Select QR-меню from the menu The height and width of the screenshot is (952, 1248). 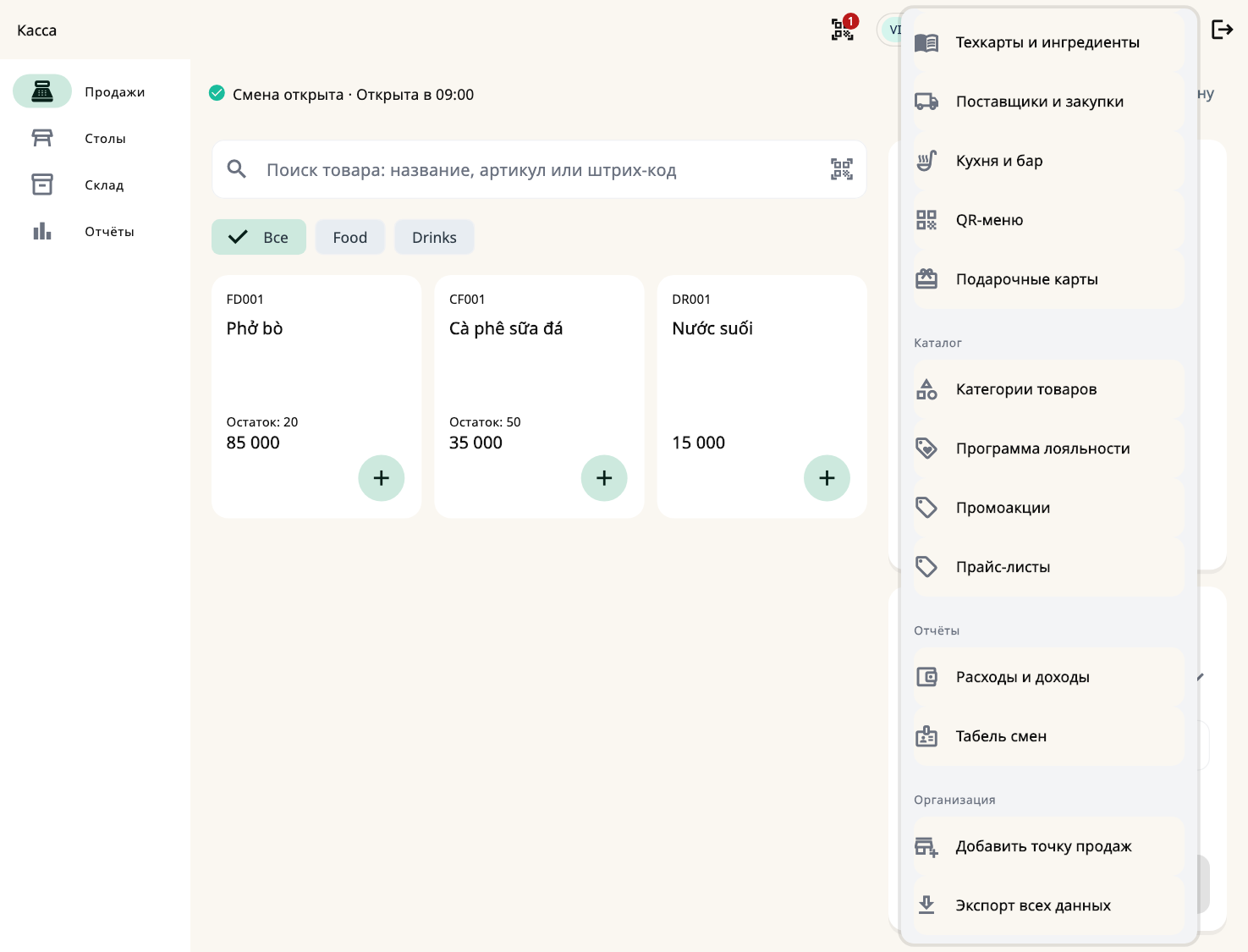1048,220
